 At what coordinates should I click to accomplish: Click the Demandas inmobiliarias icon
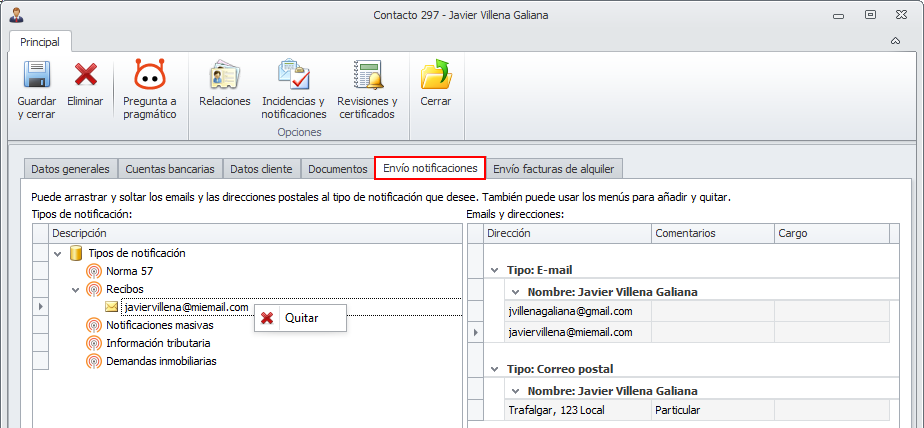pos(93,361)
